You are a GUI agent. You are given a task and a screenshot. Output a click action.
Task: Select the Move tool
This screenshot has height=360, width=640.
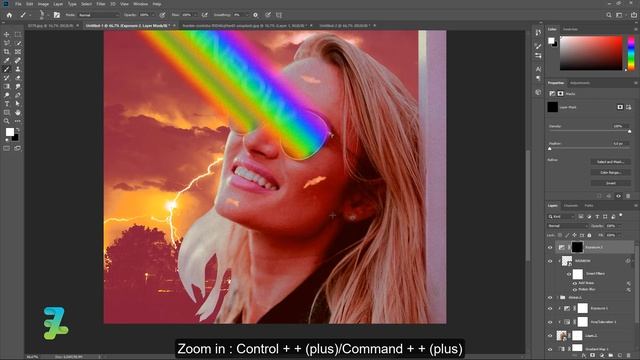click(7, 35)
